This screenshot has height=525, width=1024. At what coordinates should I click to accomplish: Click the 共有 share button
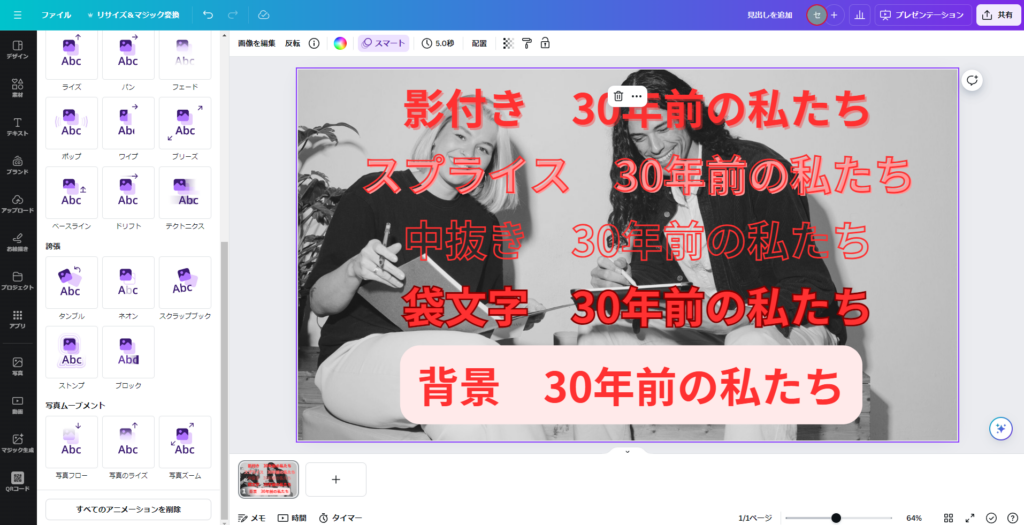pyautogui.click(x=997, y=14)
